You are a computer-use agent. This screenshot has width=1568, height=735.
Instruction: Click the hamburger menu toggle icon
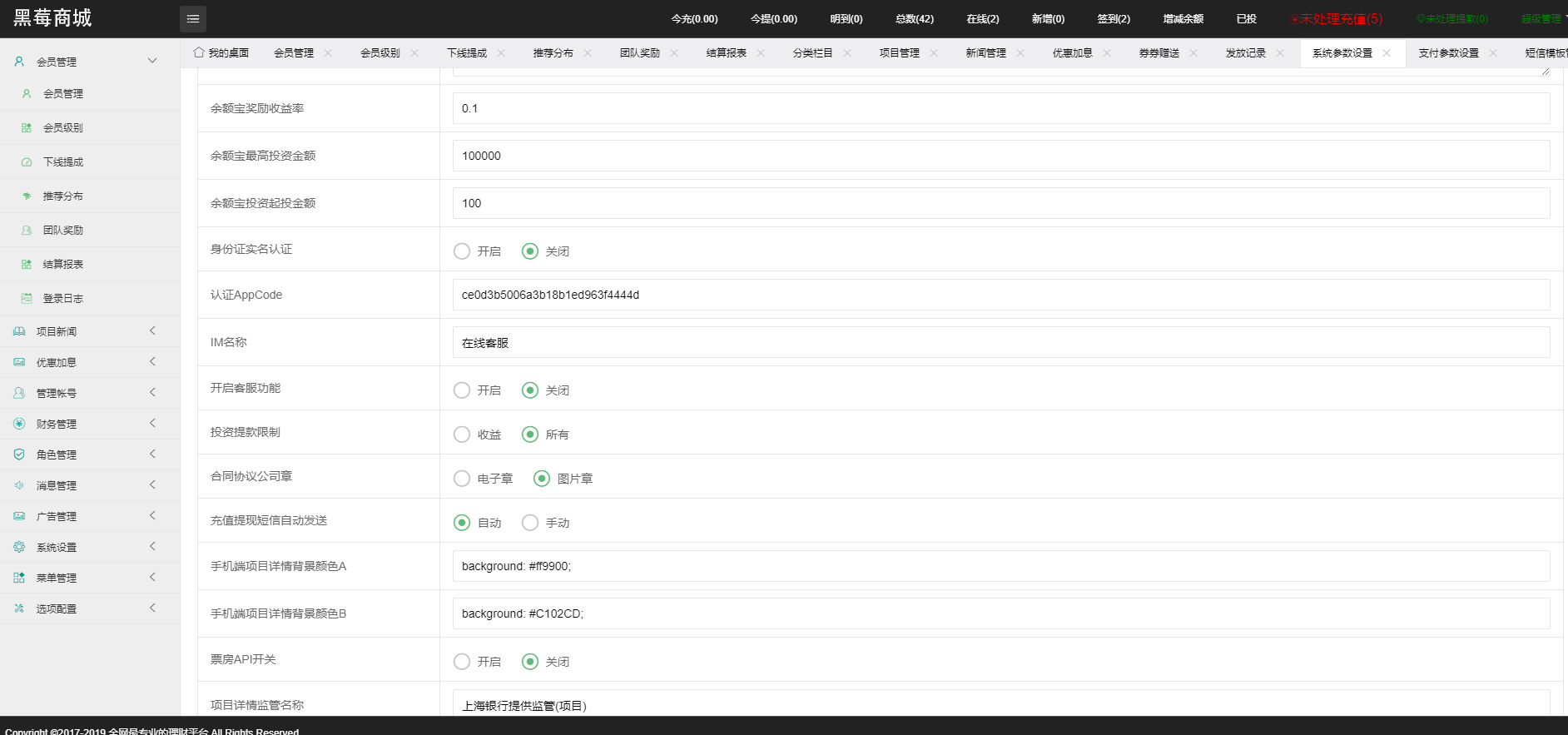[x=193, y=19]
